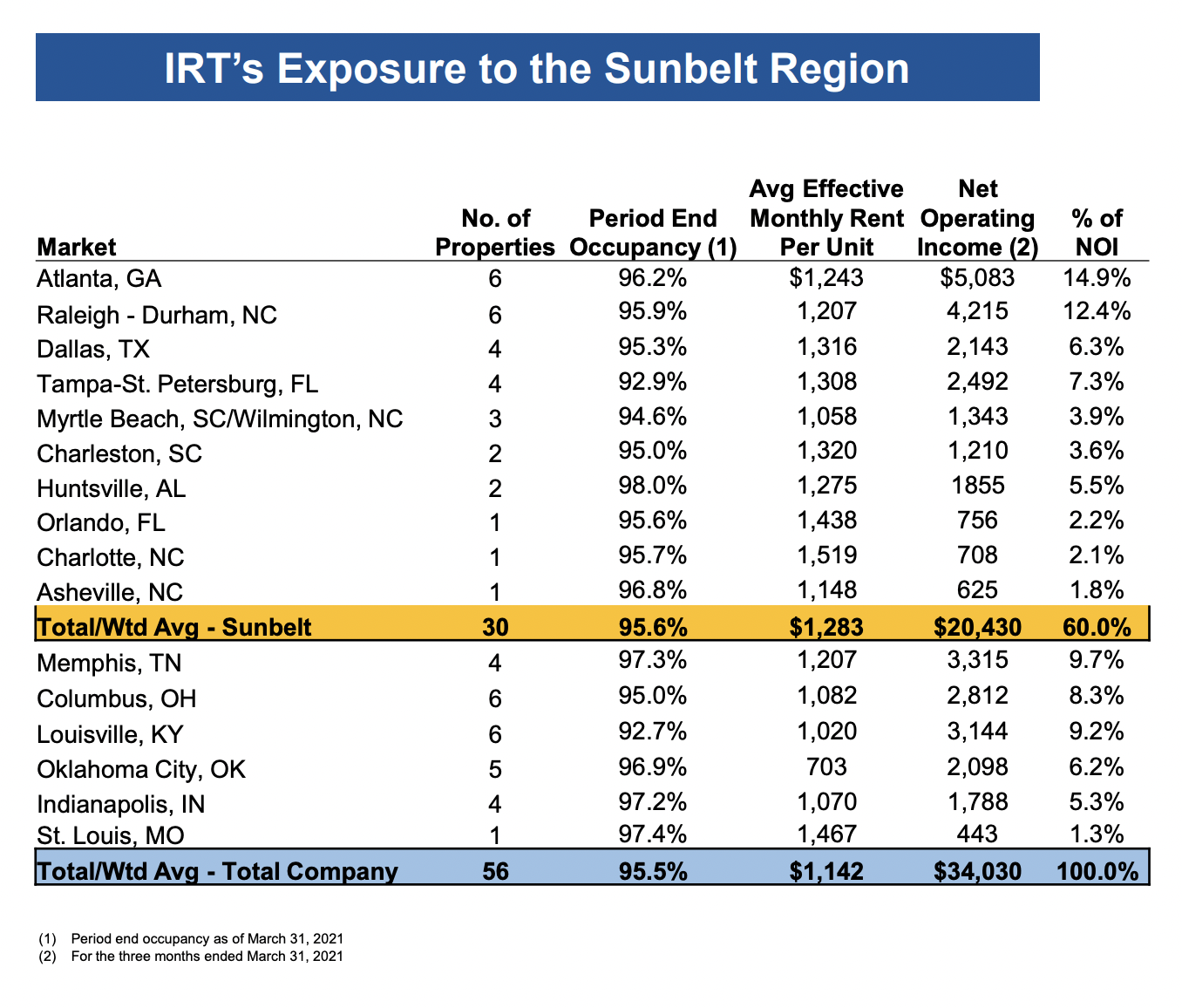Click the Raleigh - Durham, NC label
Viewport: 1182px width, 1008px height.
point(155,314)
